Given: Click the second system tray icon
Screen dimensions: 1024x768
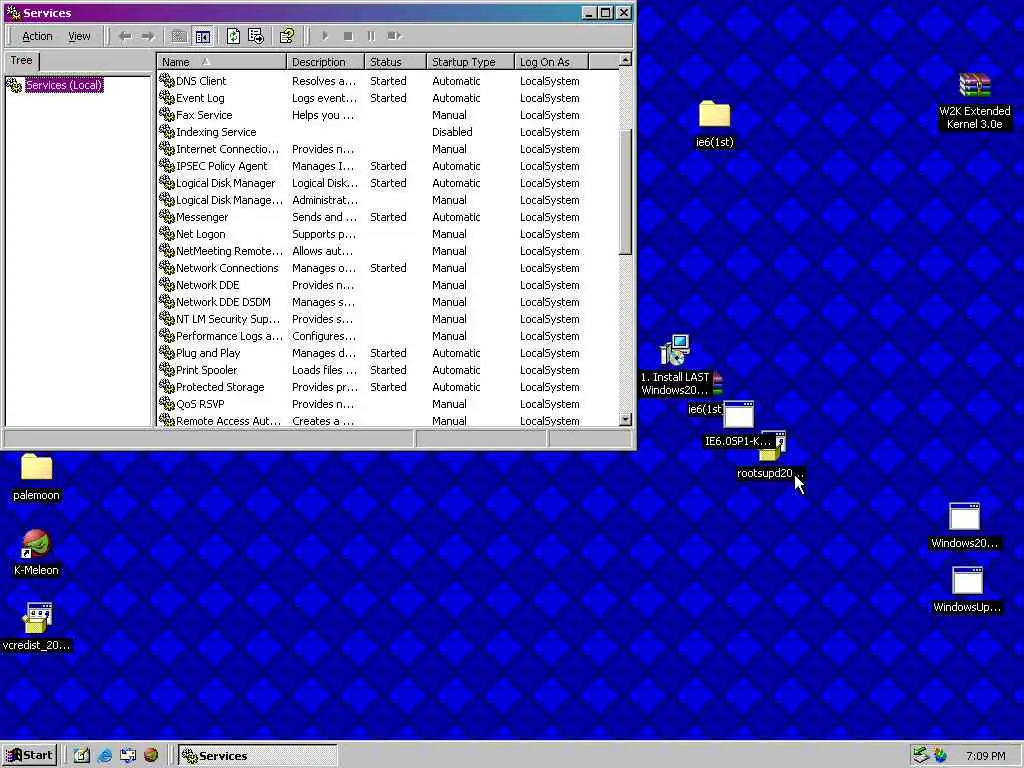Looking at the screenshot, I should point(940,756).
